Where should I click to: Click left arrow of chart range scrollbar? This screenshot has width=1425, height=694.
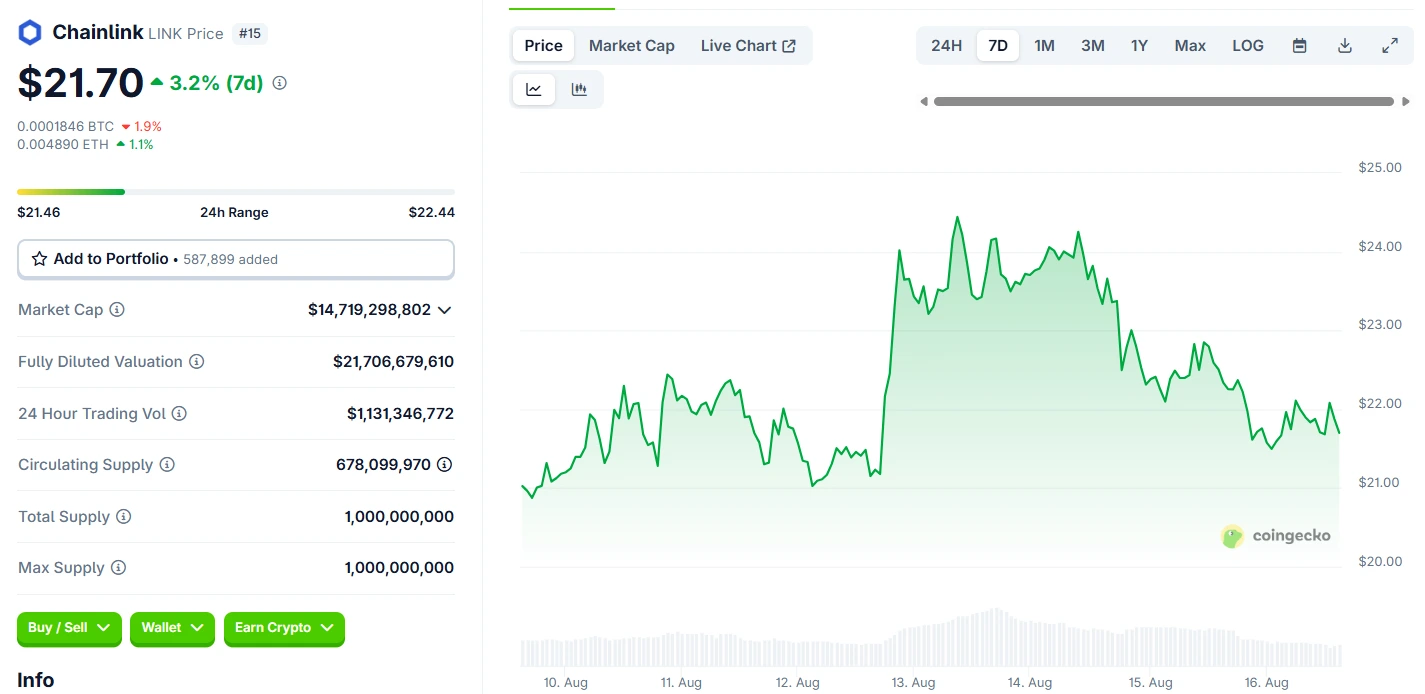tap(924, 102)
